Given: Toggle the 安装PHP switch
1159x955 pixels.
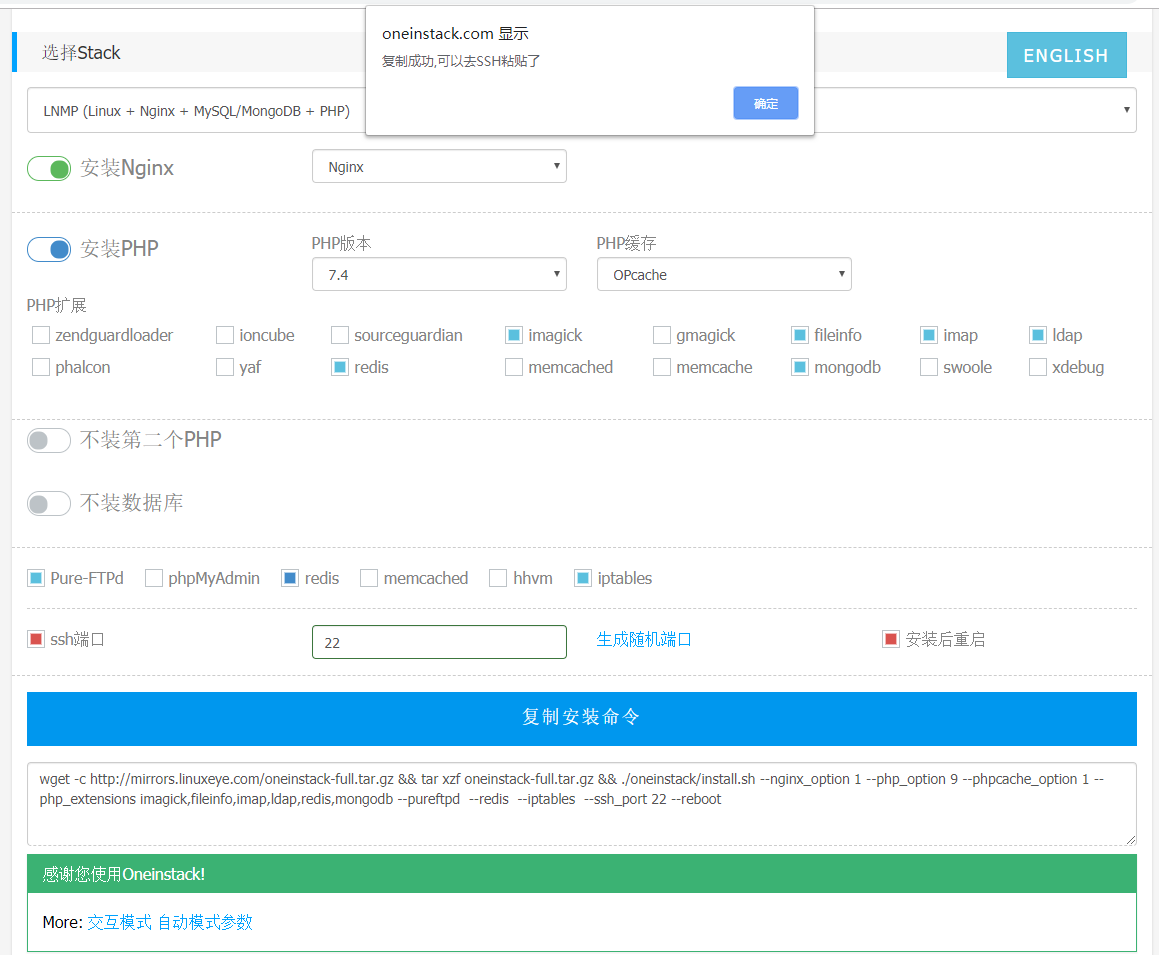Looking at the screenshot, I should click(49, 249).
